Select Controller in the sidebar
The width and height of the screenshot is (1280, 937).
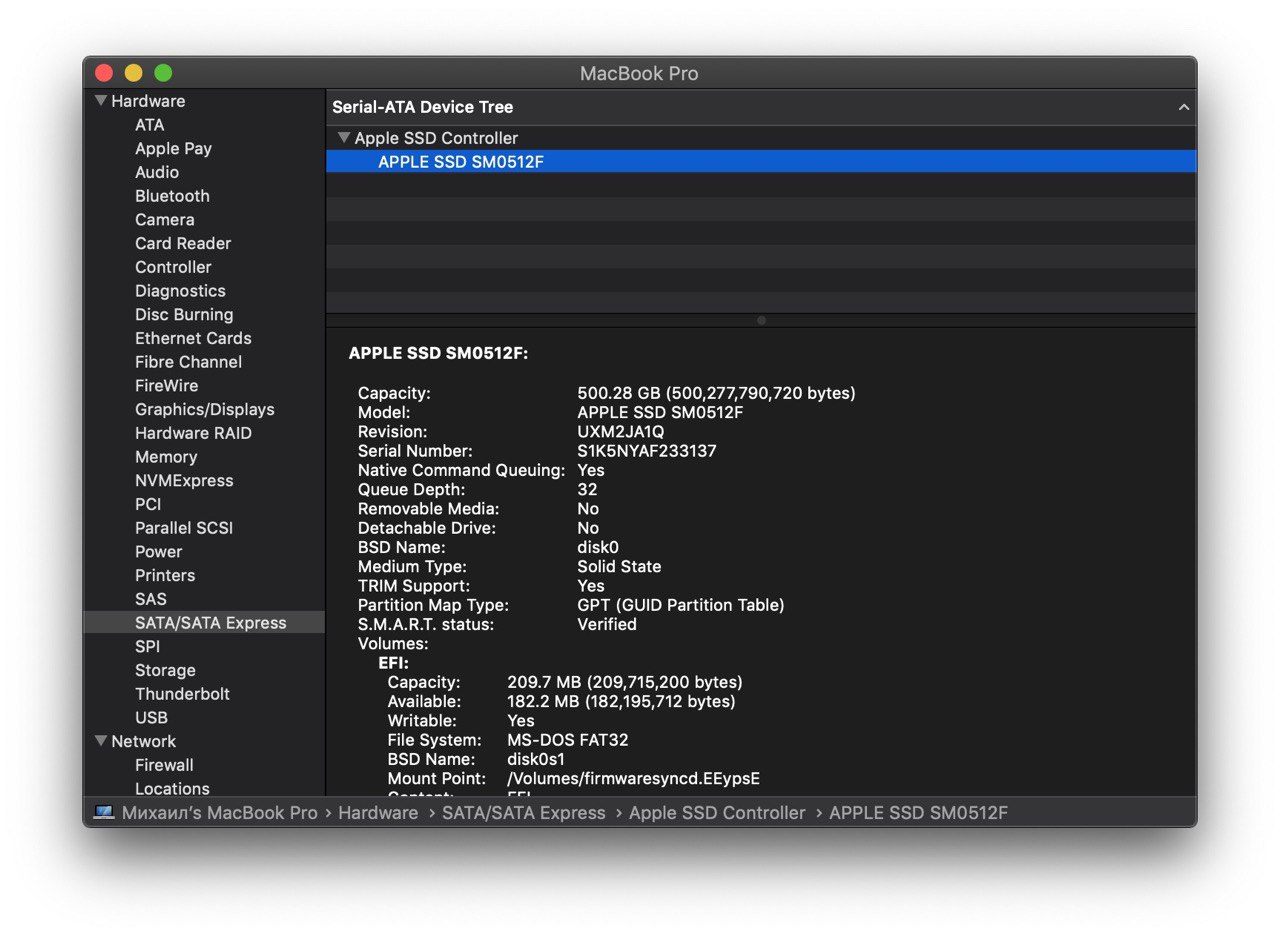point(173,267)
